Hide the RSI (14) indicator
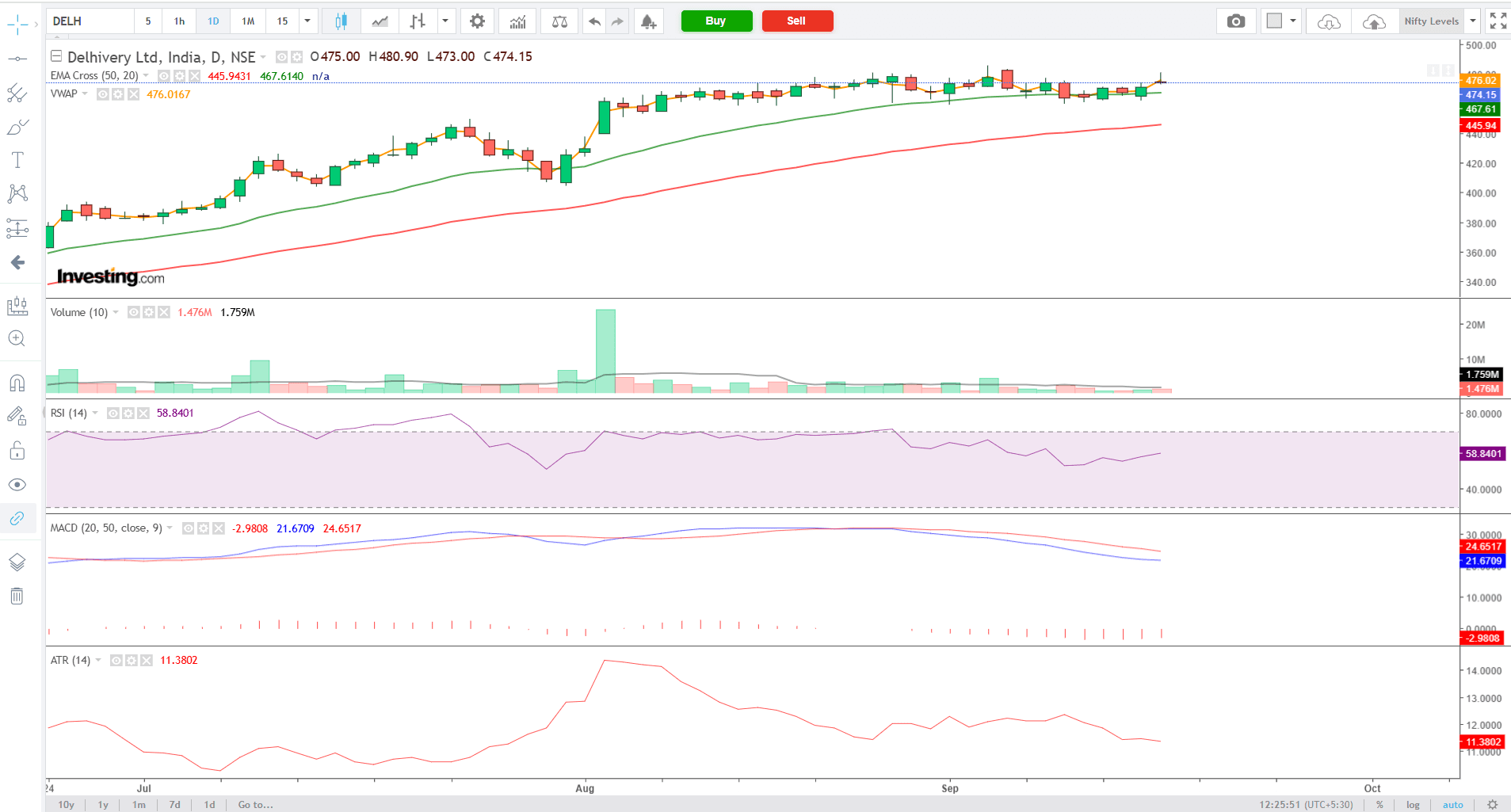The width and height of the screenshot is (1511, 812). 113,414
